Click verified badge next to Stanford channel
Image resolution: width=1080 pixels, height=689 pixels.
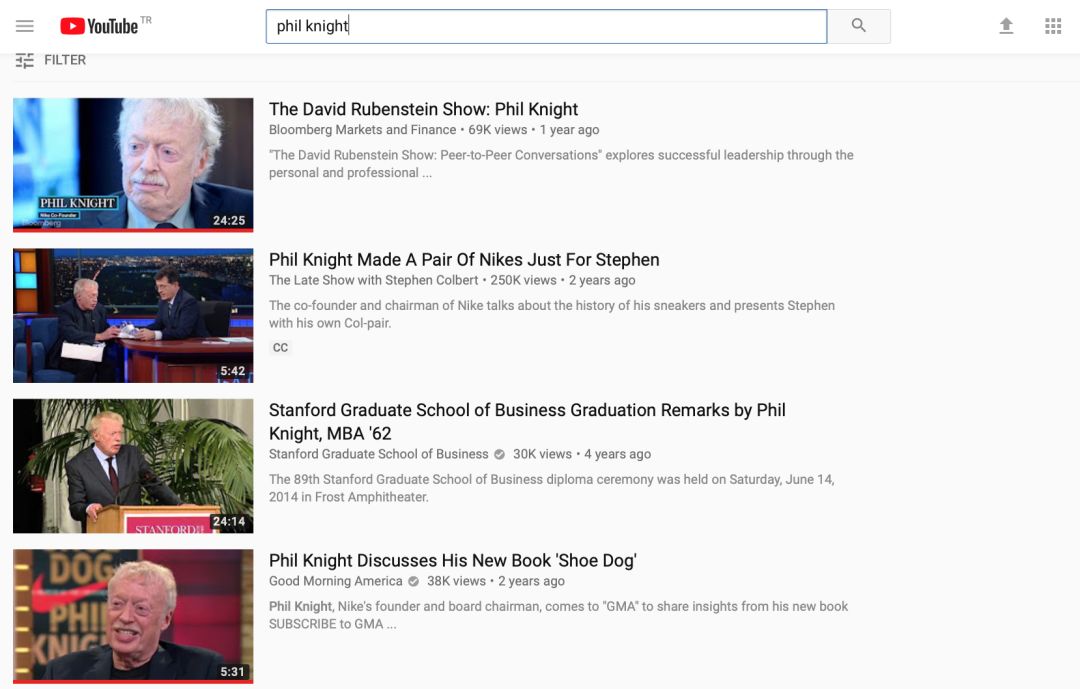[499, 454]
